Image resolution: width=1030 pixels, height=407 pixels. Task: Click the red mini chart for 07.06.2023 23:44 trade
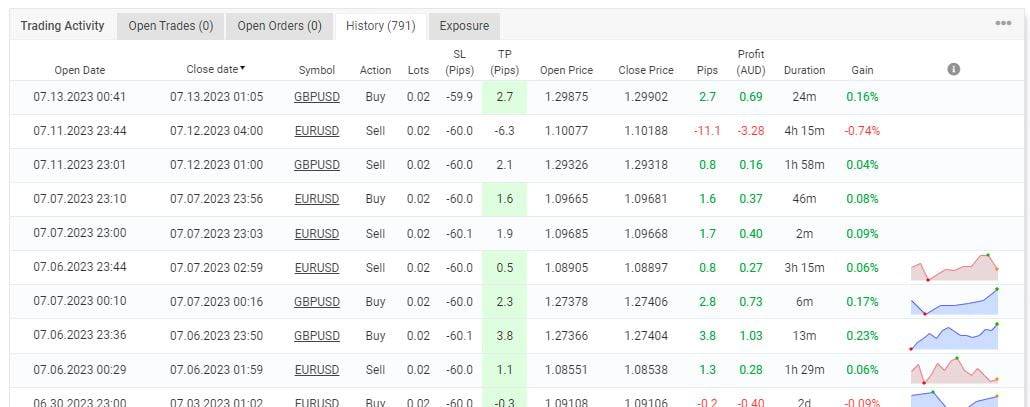tap(954, 268)
